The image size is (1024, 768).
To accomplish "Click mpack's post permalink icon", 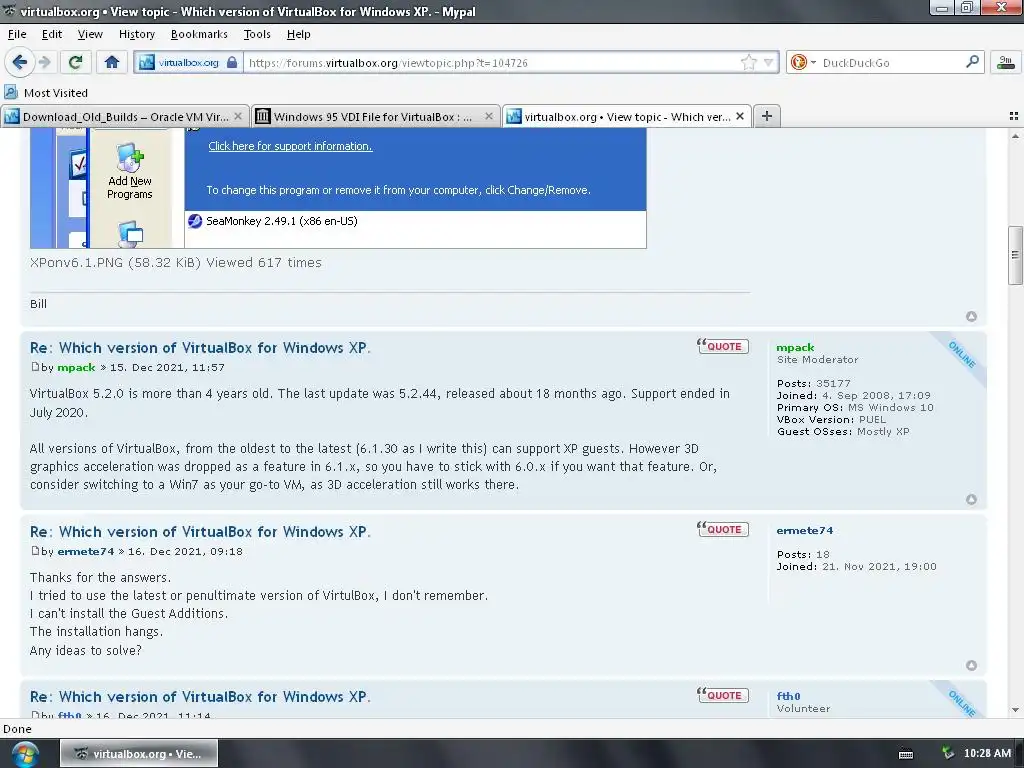I will coord(35,367).
